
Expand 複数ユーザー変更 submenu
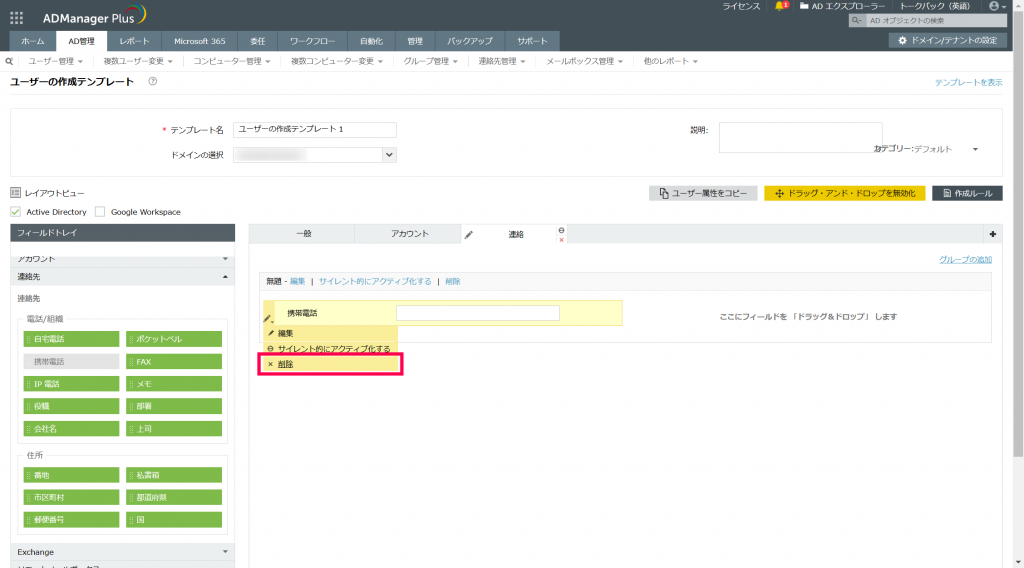(138, 61)
